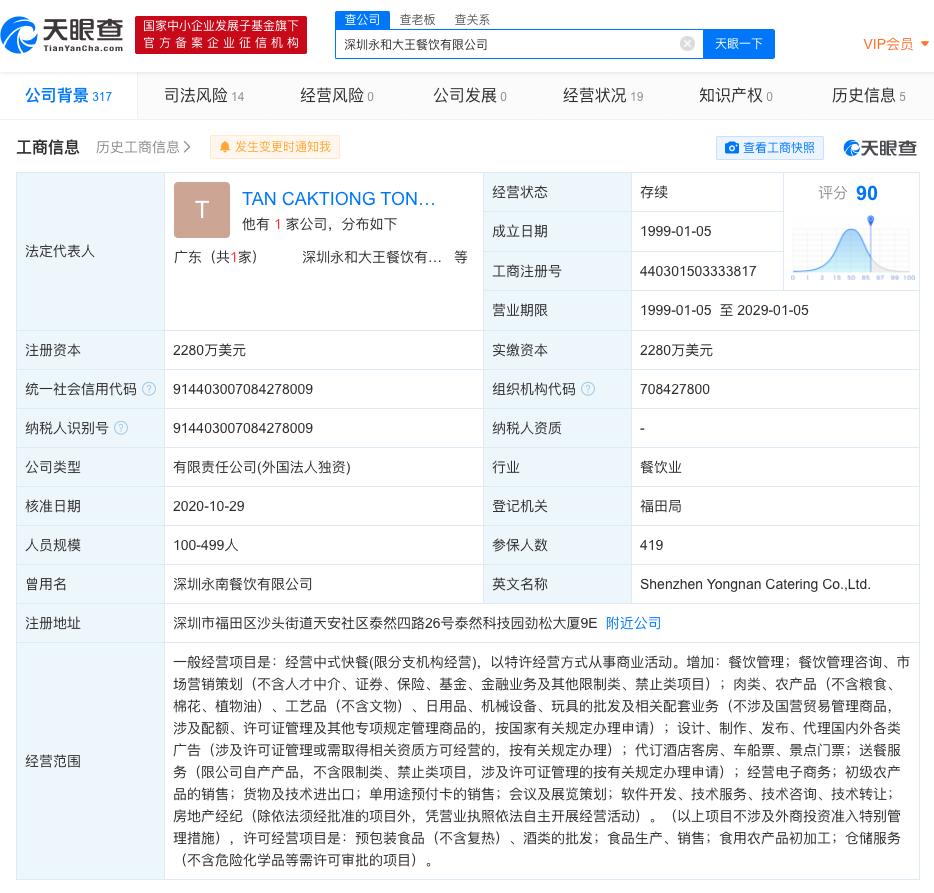
Task: Click the legal representative avatar T
Action: [201, 209]
